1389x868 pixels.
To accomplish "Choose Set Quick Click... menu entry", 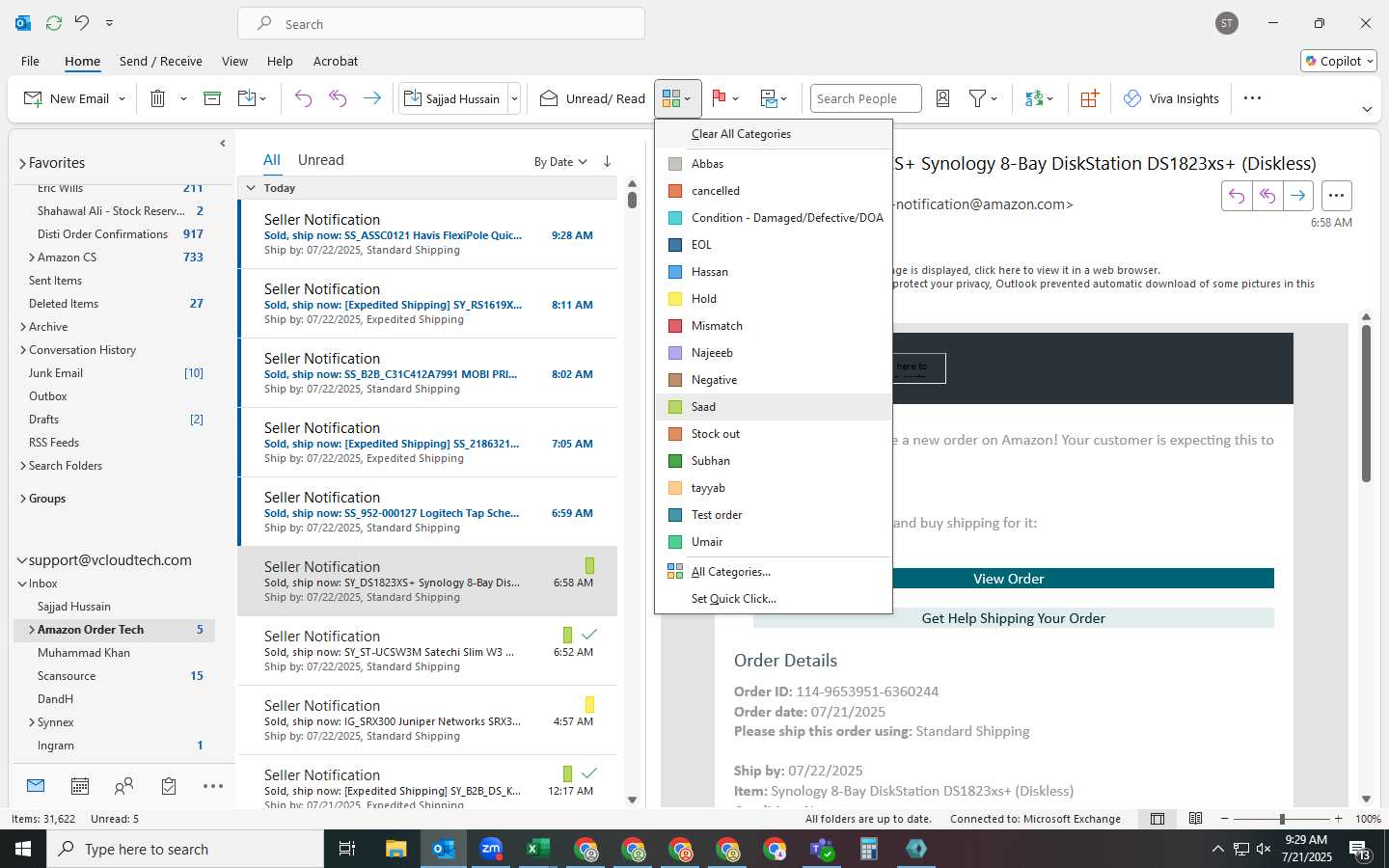I will [x=774, y=599].
